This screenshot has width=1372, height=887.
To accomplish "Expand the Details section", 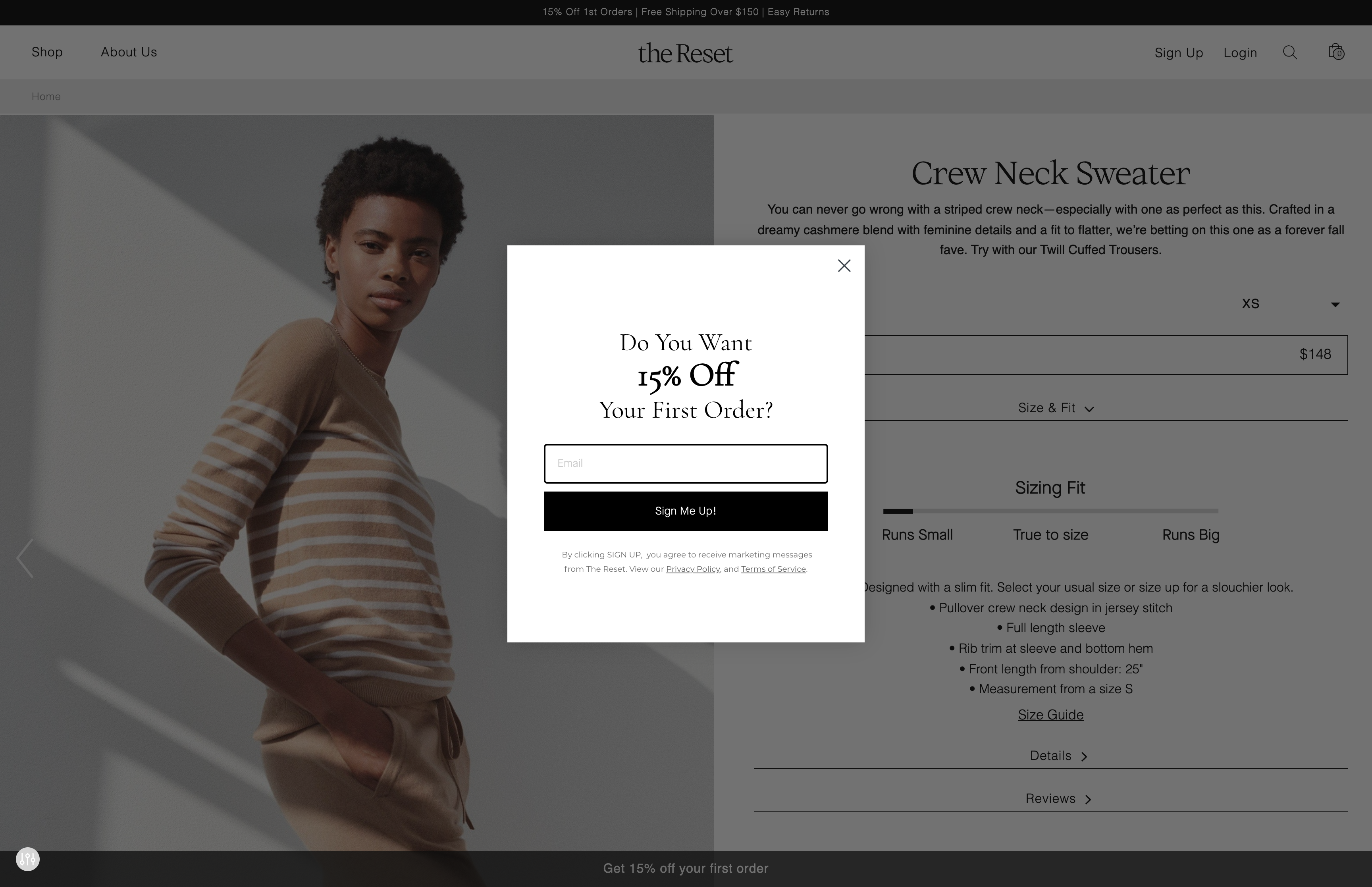I will click(x=1058, y=755).
